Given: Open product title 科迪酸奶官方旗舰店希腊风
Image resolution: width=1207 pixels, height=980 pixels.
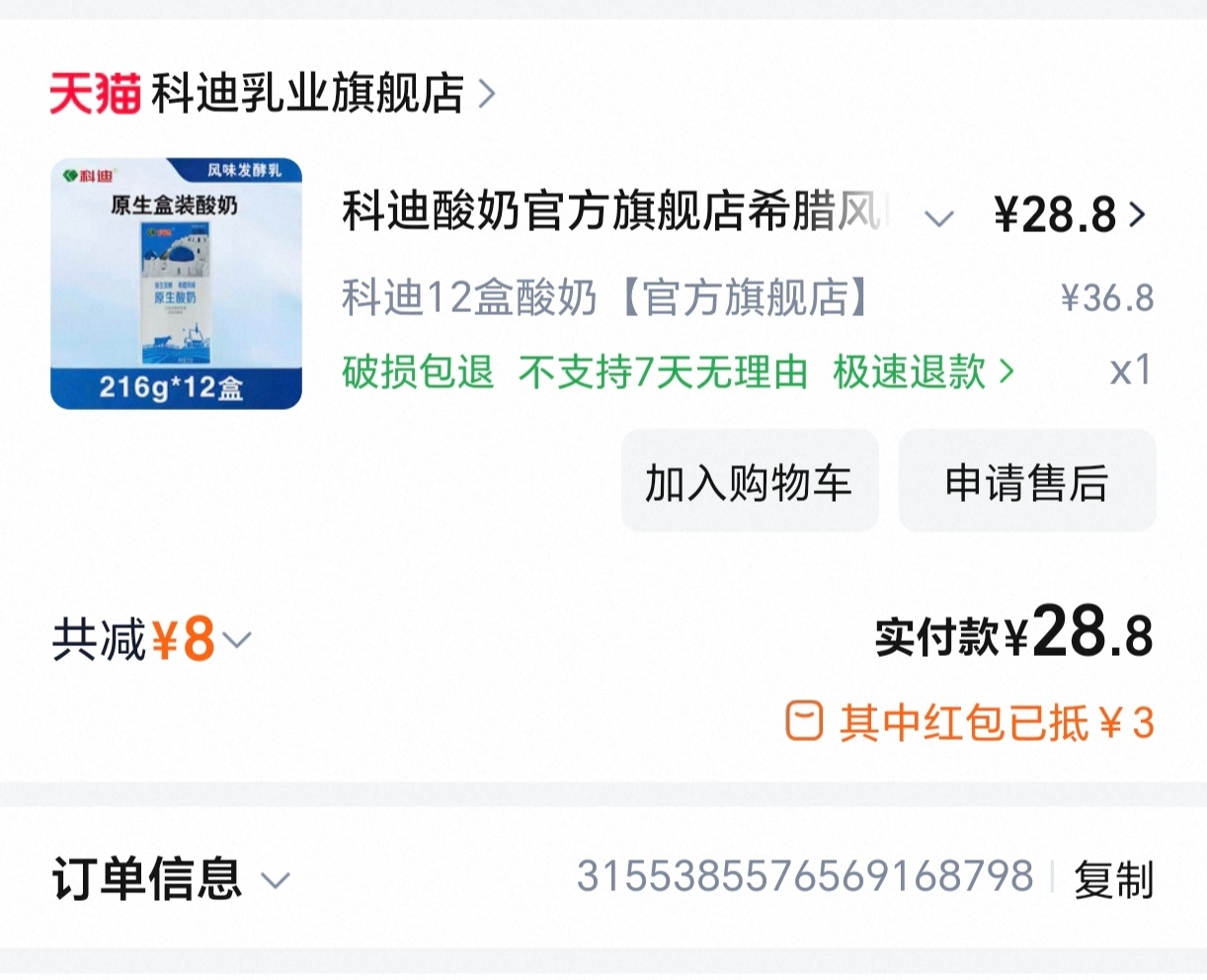Looking at the screenshot, I should click(616, 212).
